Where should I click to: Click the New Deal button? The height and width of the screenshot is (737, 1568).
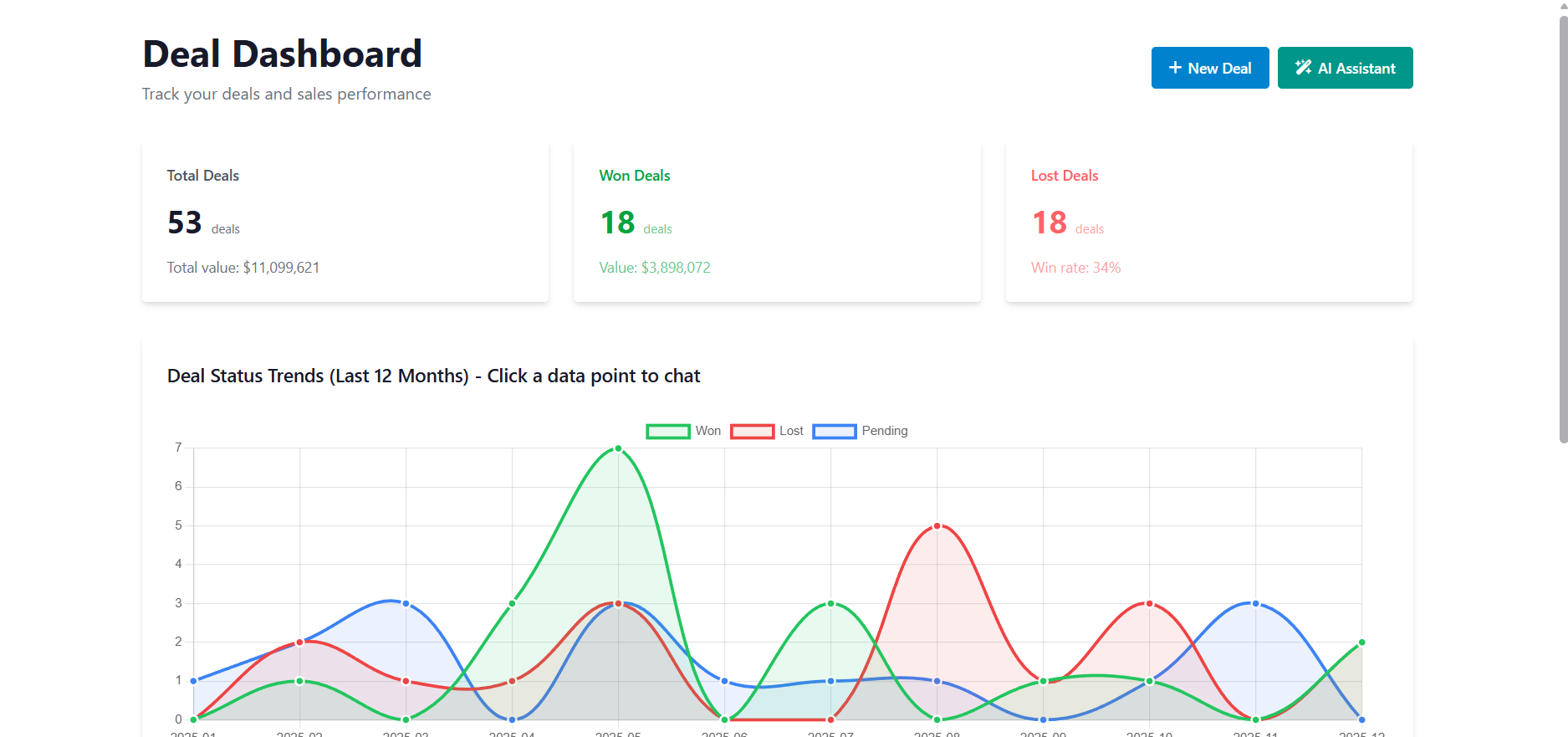(x=1210, y=68)
